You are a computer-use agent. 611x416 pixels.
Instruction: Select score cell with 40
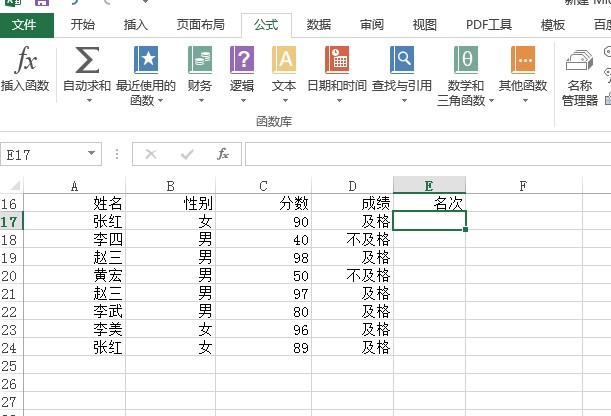[x=263, y=239]
